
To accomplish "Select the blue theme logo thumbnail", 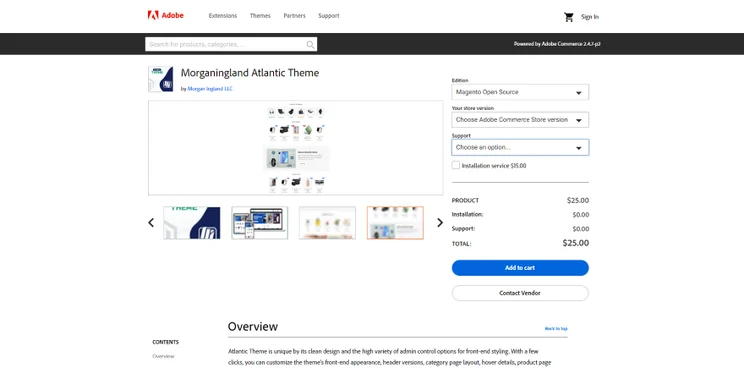I will point(192,222).
